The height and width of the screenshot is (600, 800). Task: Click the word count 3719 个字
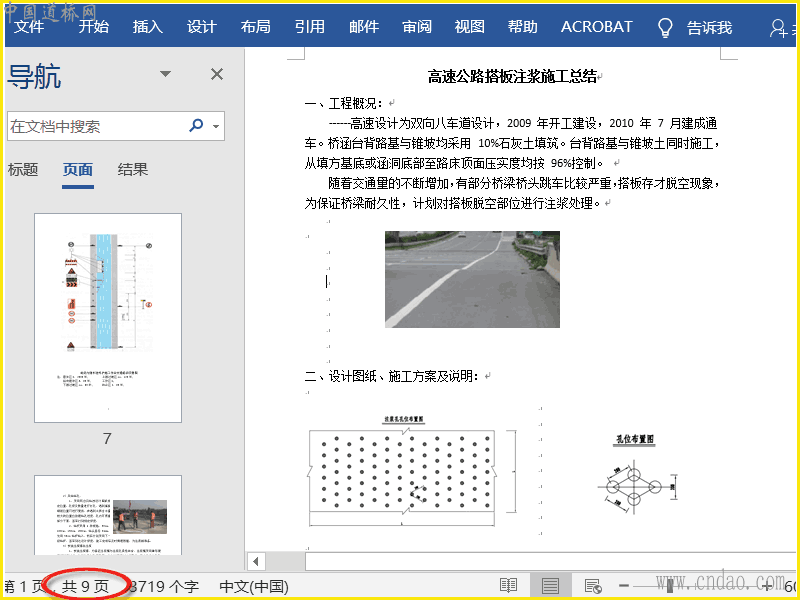(x=163, y=587)
